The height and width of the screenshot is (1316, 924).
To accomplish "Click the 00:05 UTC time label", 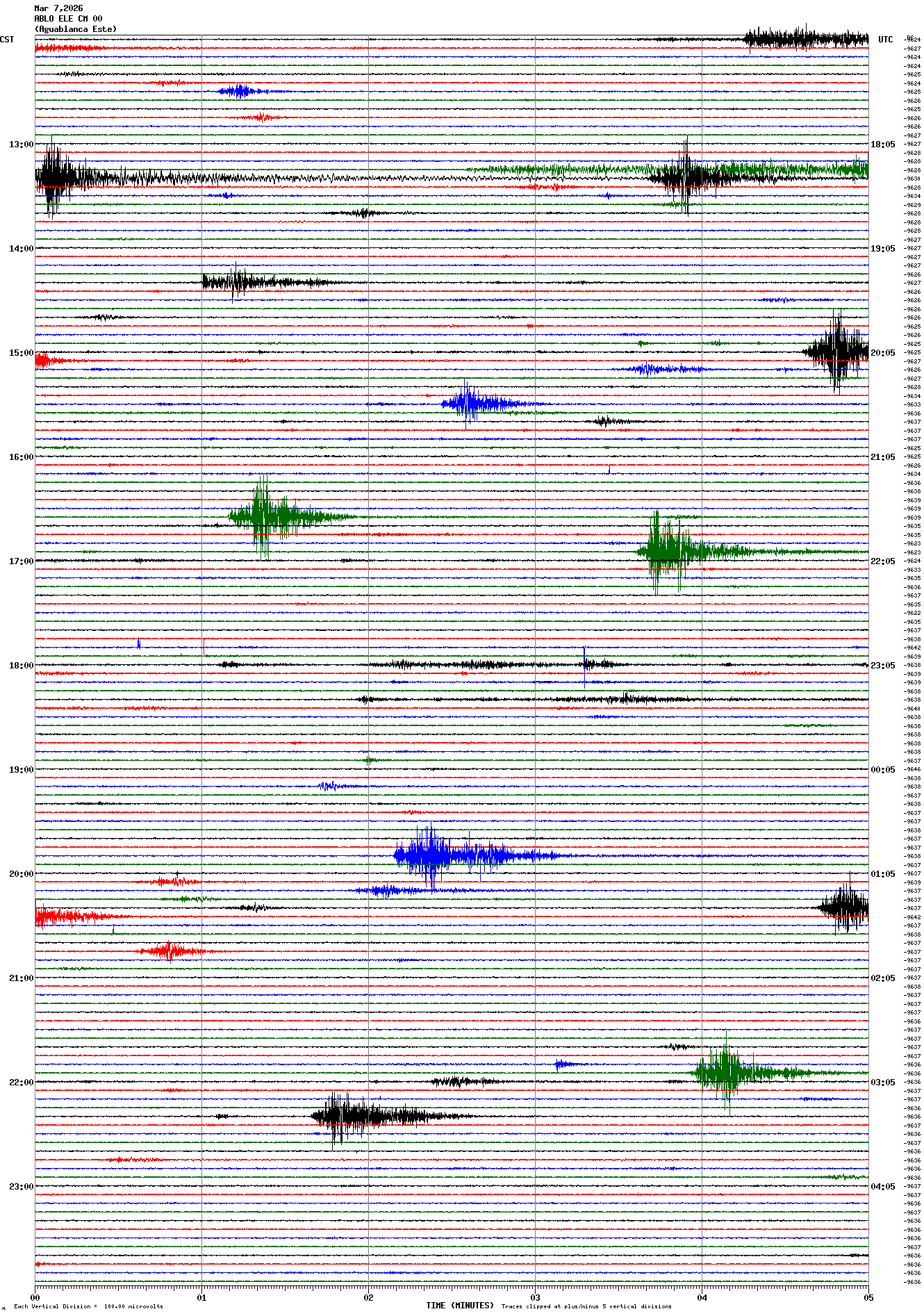I will [x=882, y=770].
